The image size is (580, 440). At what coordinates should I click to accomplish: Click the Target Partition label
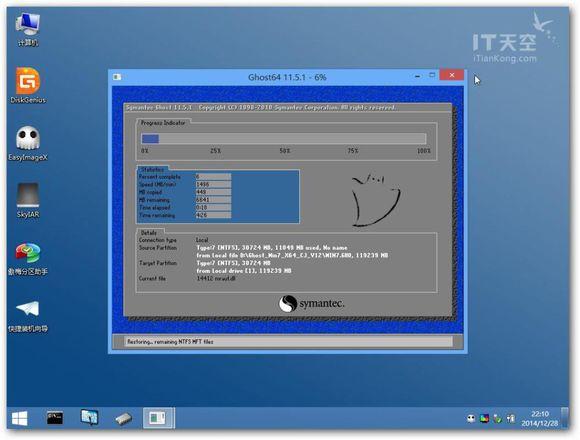click(158, 263)
